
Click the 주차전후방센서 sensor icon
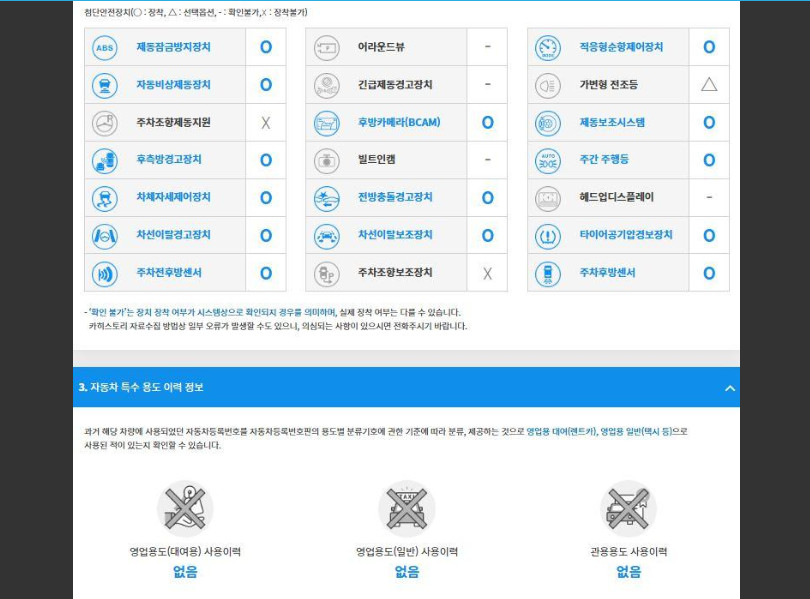[105, 274]
